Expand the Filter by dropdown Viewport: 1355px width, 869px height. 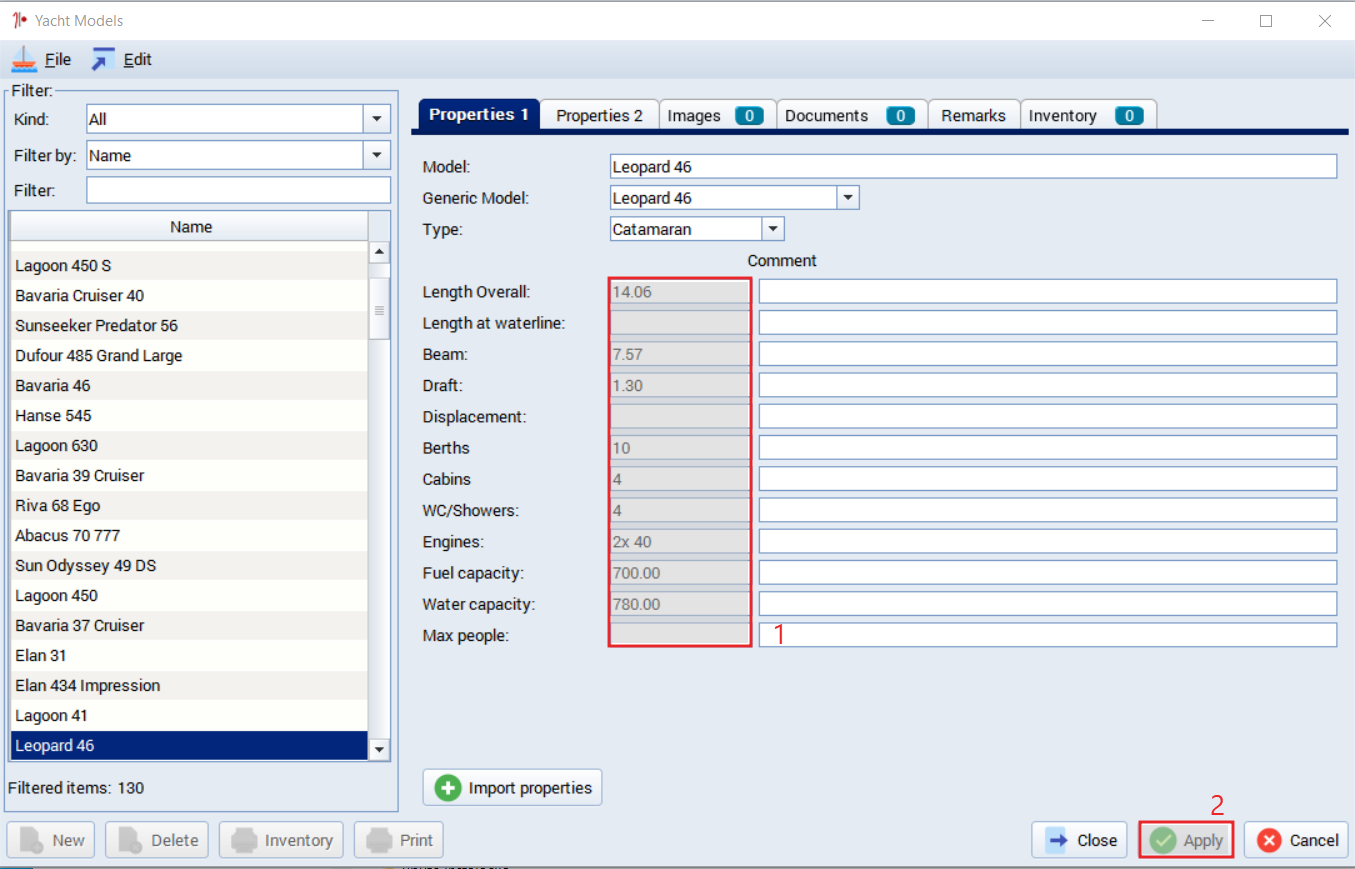click(x=376, y=155)
